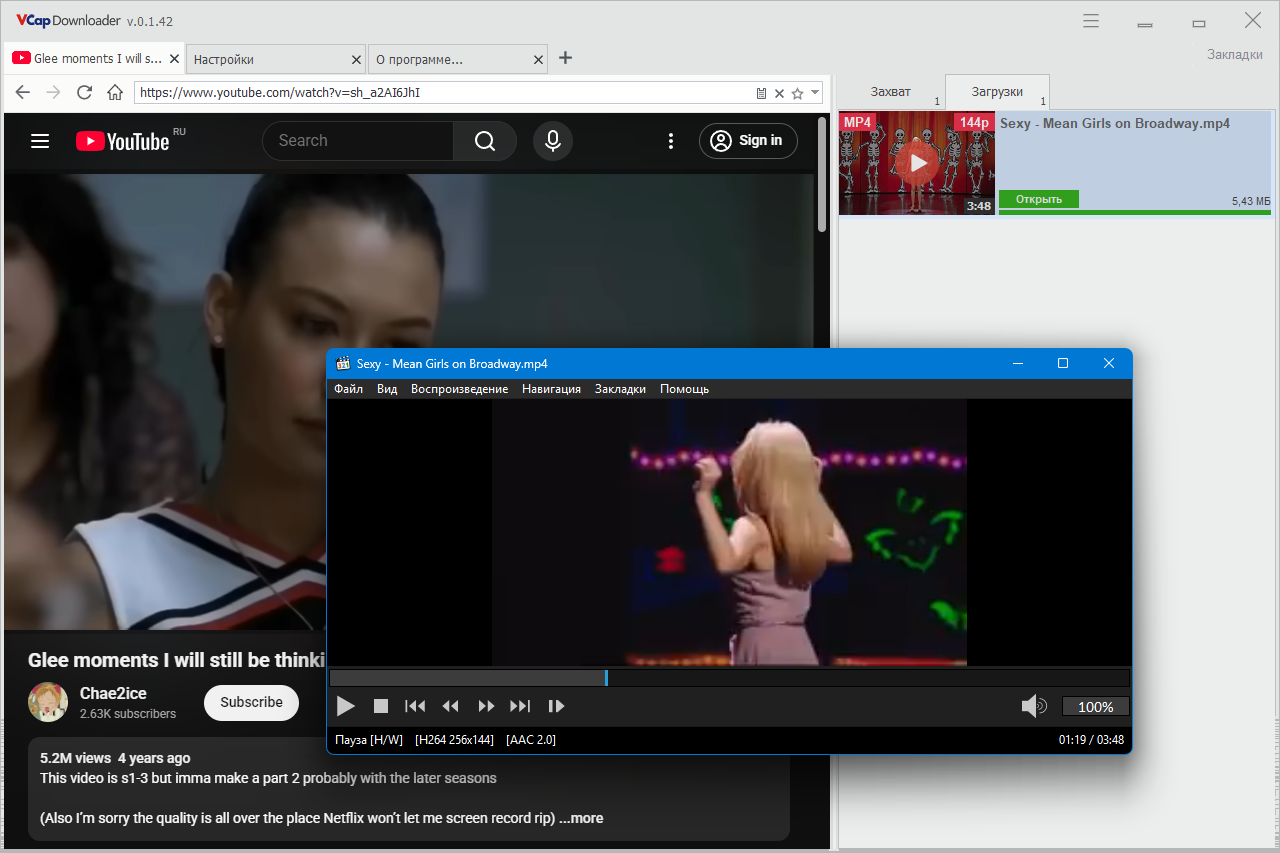Switch to the Захват tab
1280x853 pixels.
(890, 92)
